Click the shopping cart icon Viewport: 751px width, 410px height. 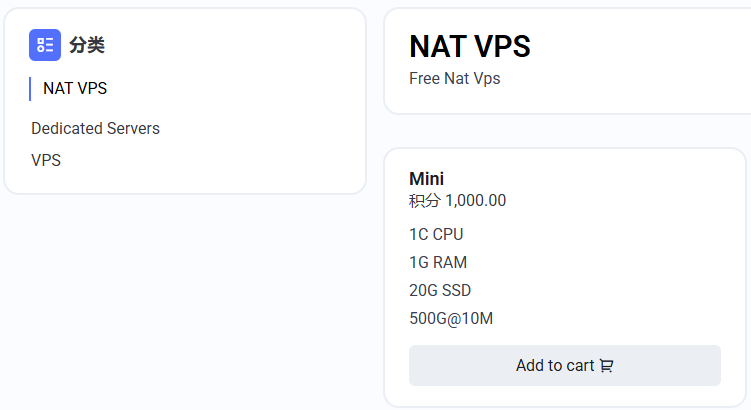(606, 366)
